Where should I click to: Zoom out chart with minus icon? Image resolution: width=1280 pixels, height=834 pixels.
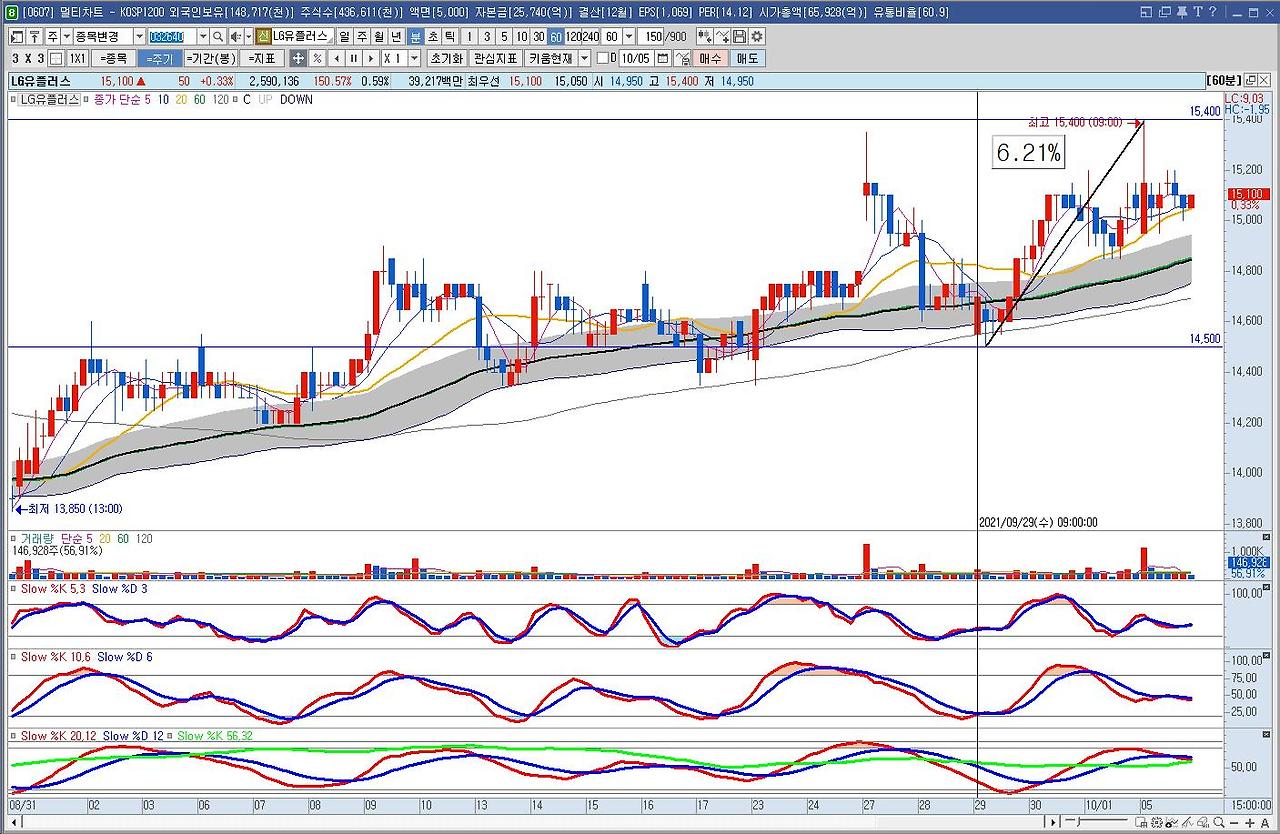tap(1235, 822)
